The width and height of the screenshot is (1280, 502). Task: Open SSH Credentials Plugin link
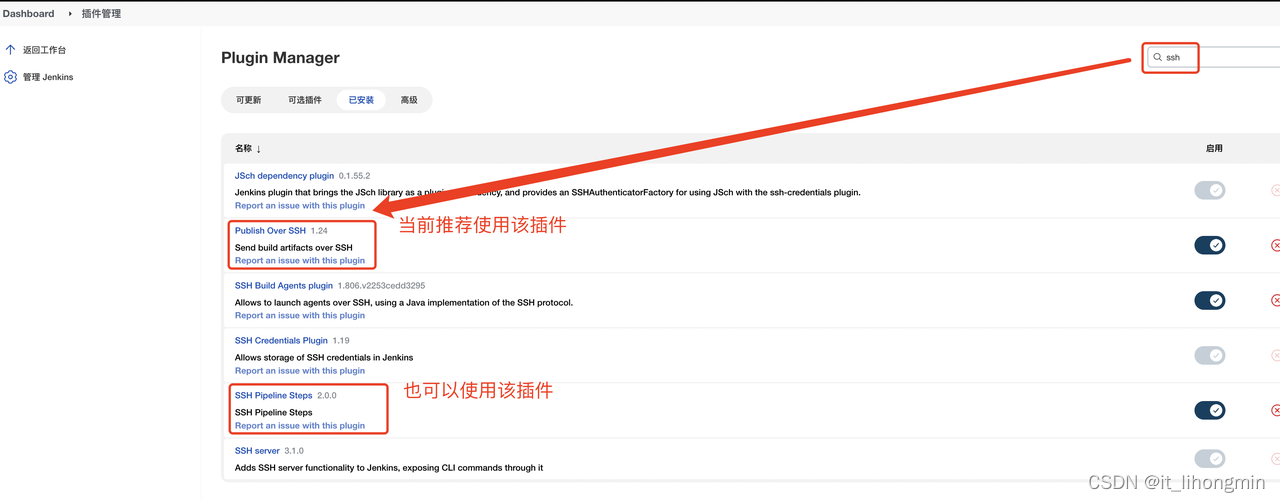pos(281,341)
